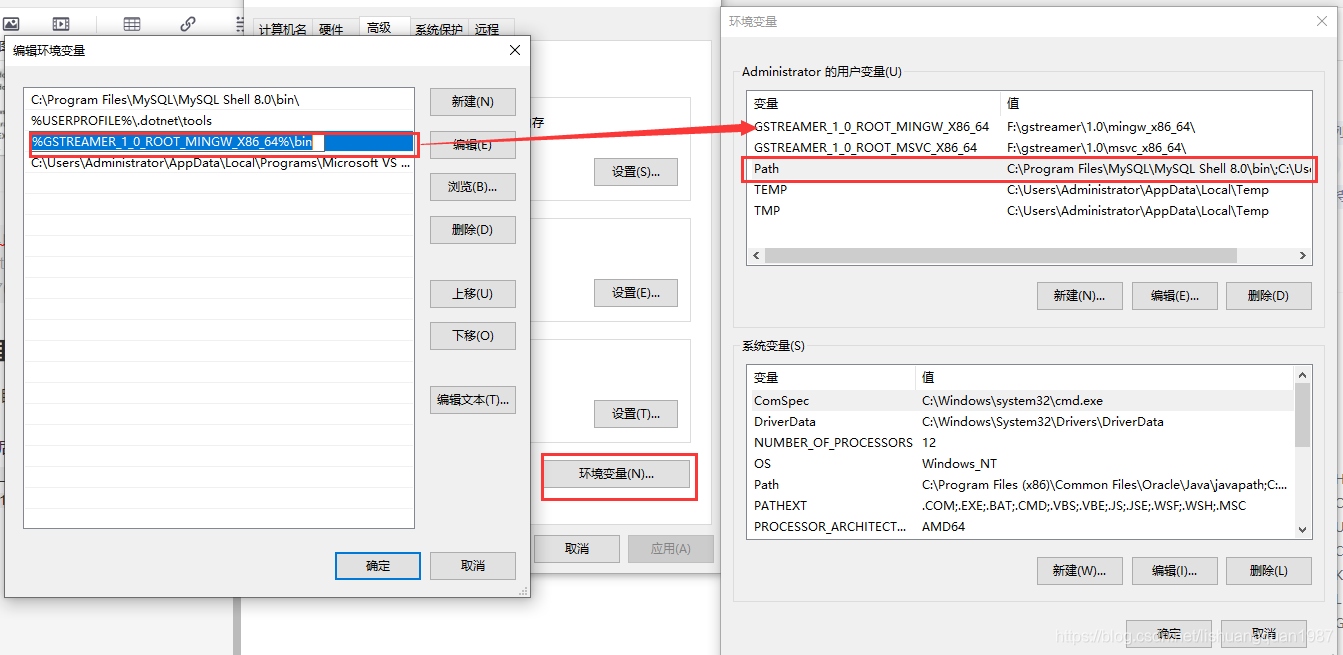Image resolution: width=1343 pixels, height=655 pixels.
Task: Open 环境变量(N)... button
Action: coord(616,474)
